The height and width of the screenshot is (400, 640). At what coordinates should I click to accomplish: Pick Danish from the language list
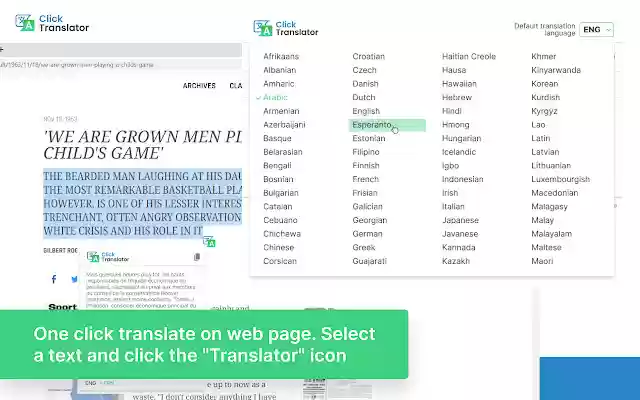point(365,84)
